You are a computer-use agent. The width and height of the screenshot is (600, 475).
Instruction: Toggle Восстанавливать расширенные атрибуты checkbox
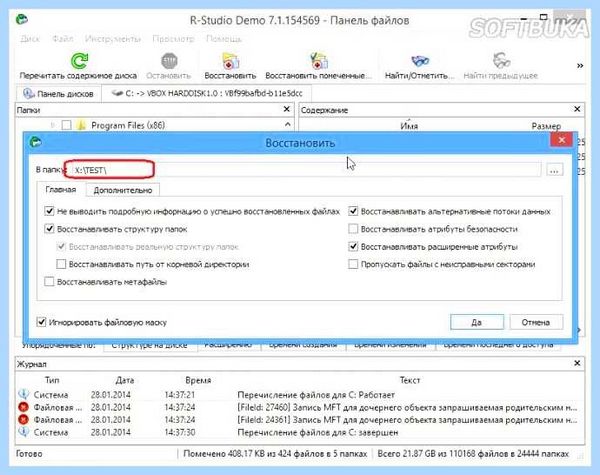click(x=353, y=246)
